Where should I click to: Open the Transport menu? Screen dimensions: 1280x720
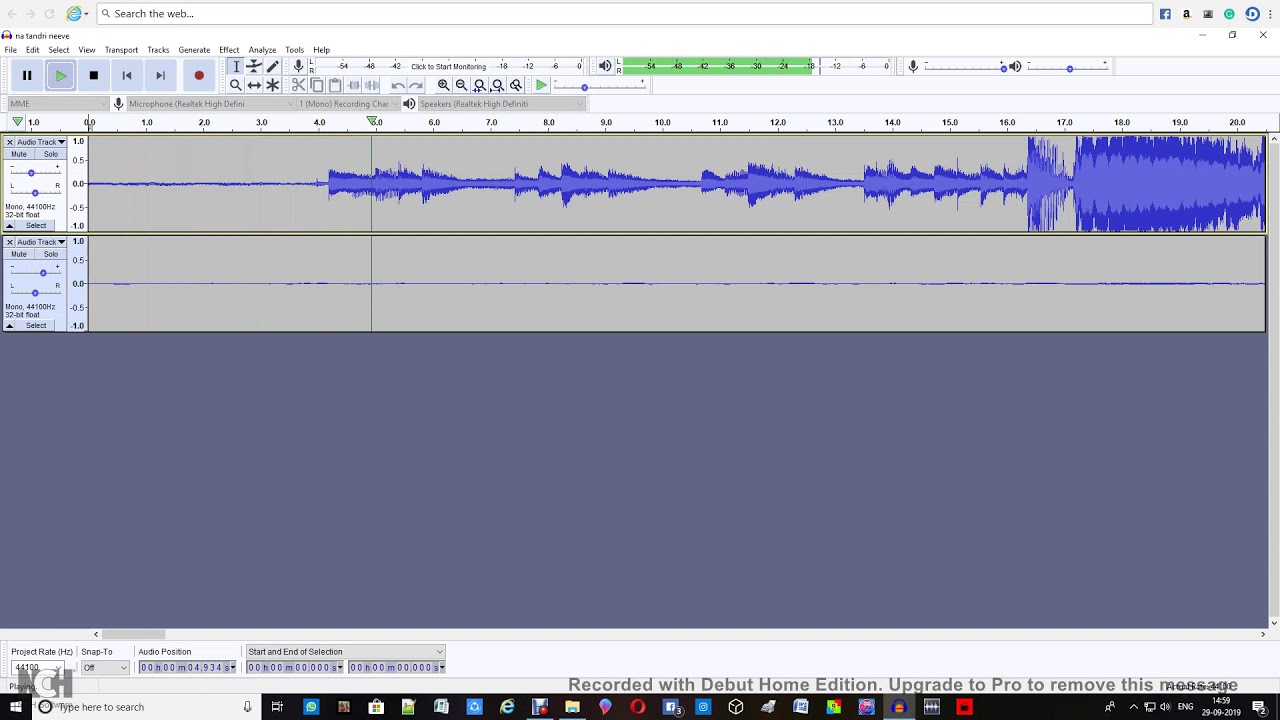(121, 50)
